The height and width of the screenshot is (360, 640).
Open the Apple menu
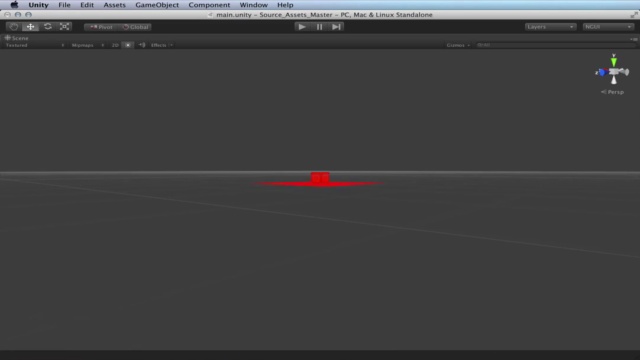click(14, 5)
